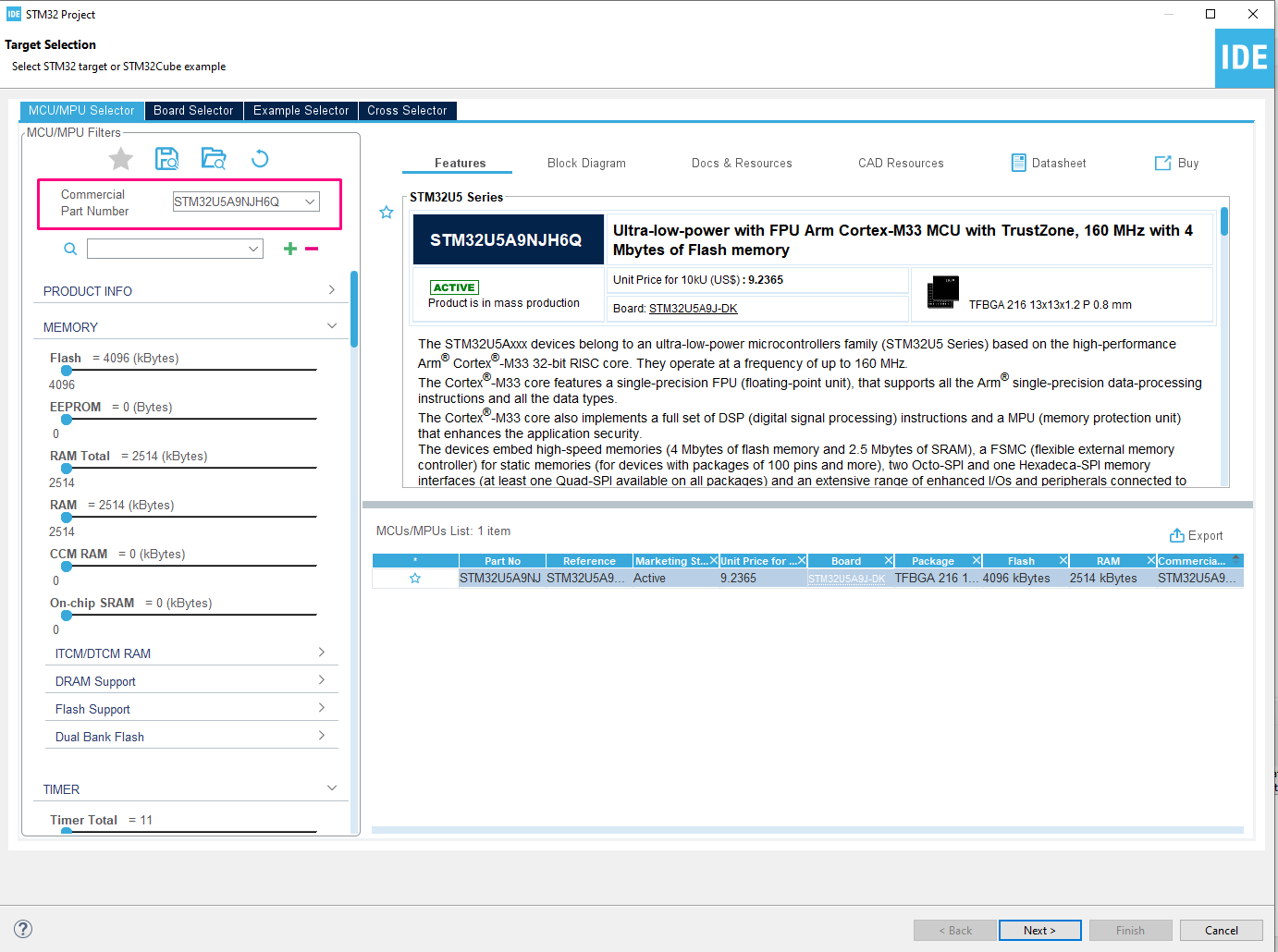Collapse the MEMORY section
The height and width of the screenshot is (952, 1278).
331,325
